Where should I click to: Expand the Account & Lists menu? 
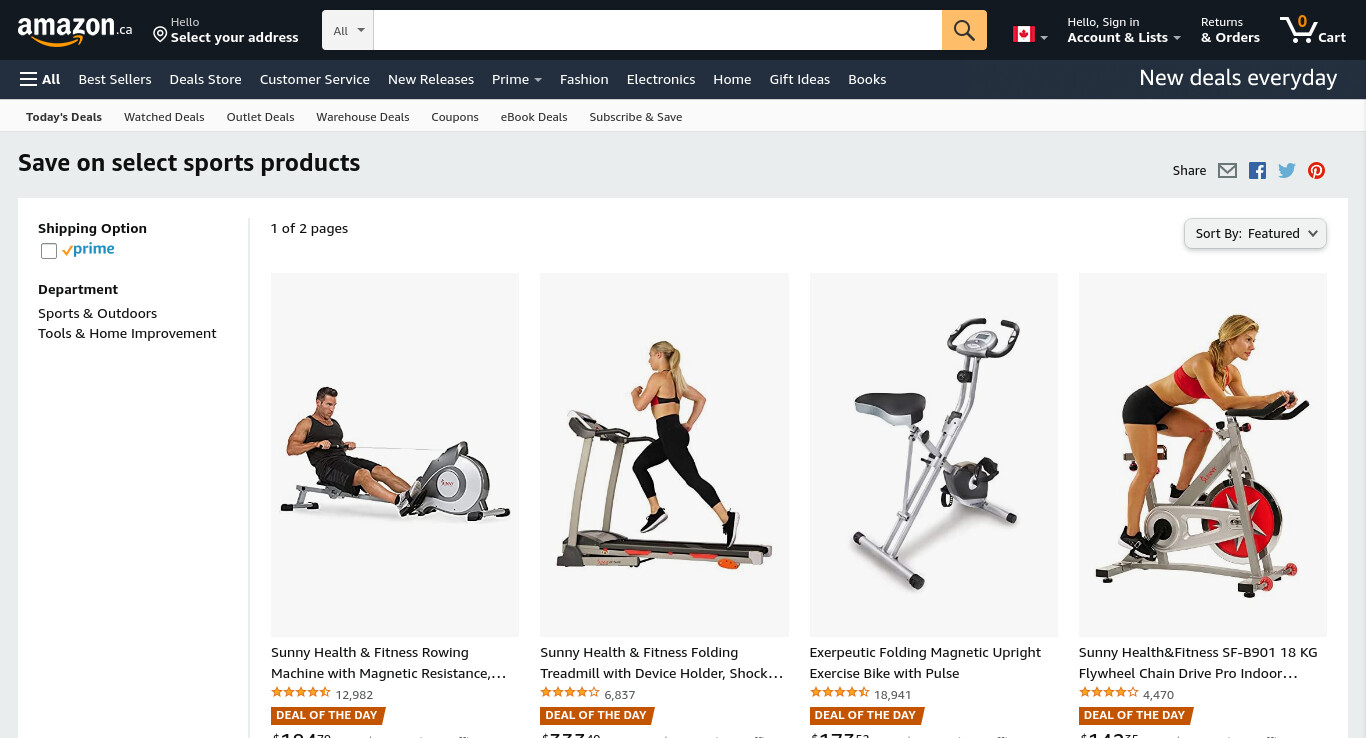pos(1123,30)
